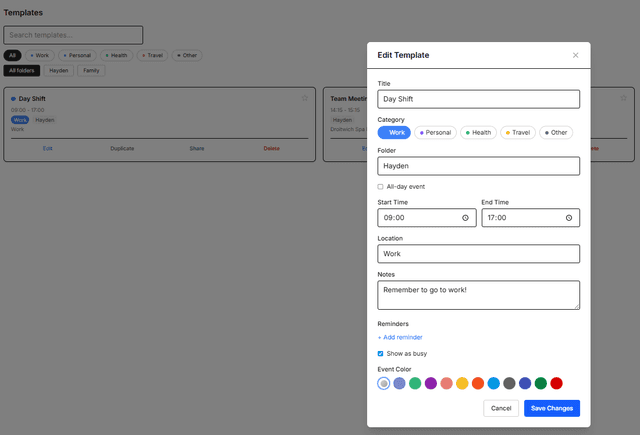Click the Work tag on Day Shift card
Image resolution: width=640 pixels, height=435 pixels.
(x=20, y=120)
